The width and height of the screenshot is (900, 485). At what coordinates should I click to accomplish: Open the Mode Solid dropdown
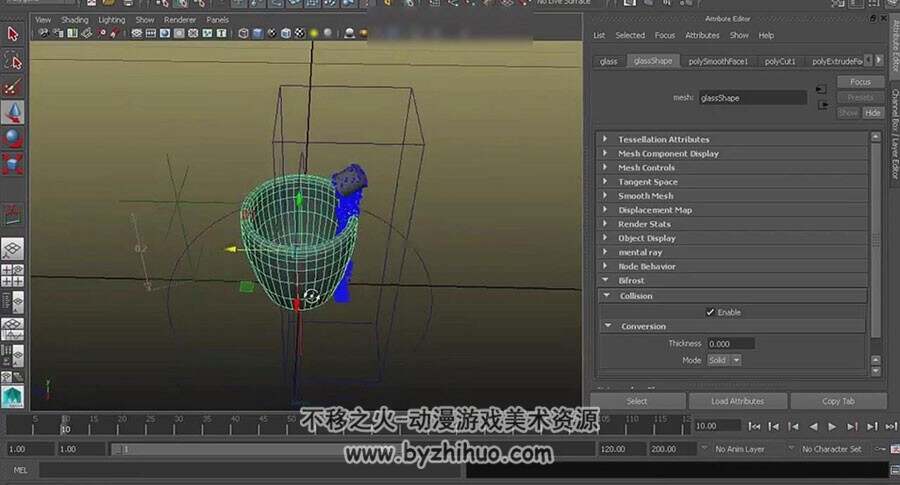click(x=724, y=360)
